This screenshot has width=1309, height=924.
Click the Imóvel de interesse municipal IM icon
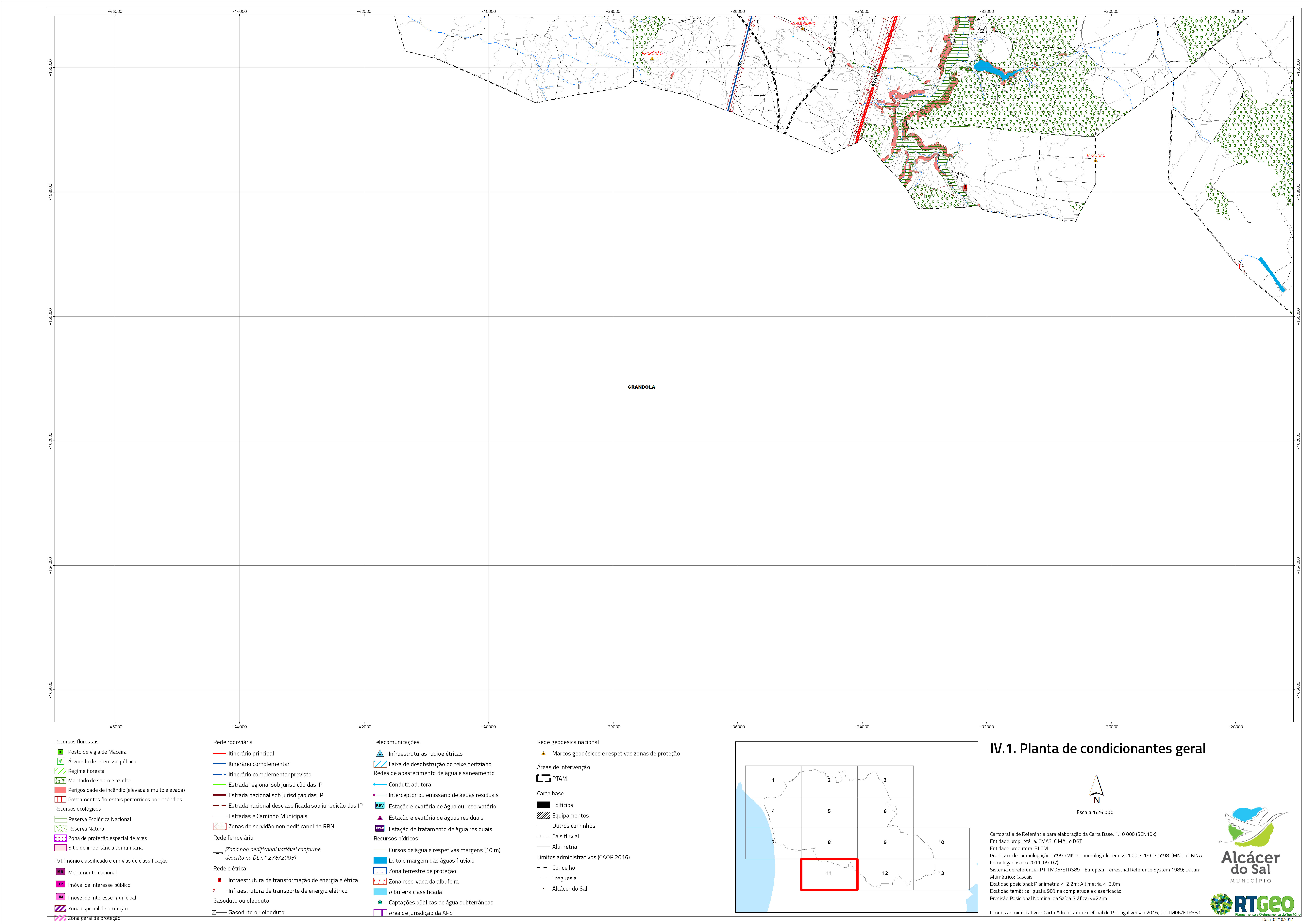(60, 897)
